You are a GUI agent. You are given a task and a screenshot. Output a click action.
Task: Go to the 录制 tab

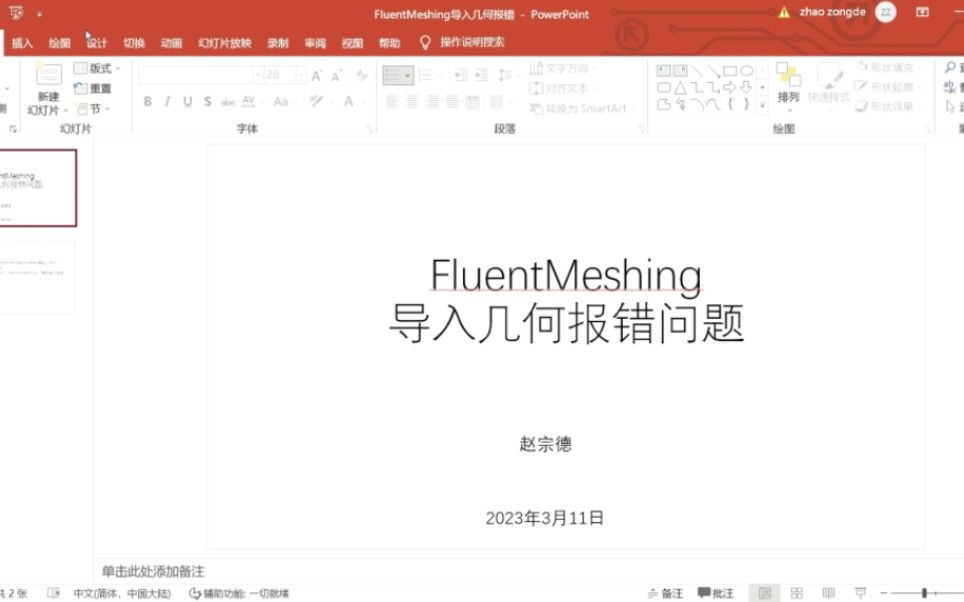[x=278, y=43]
